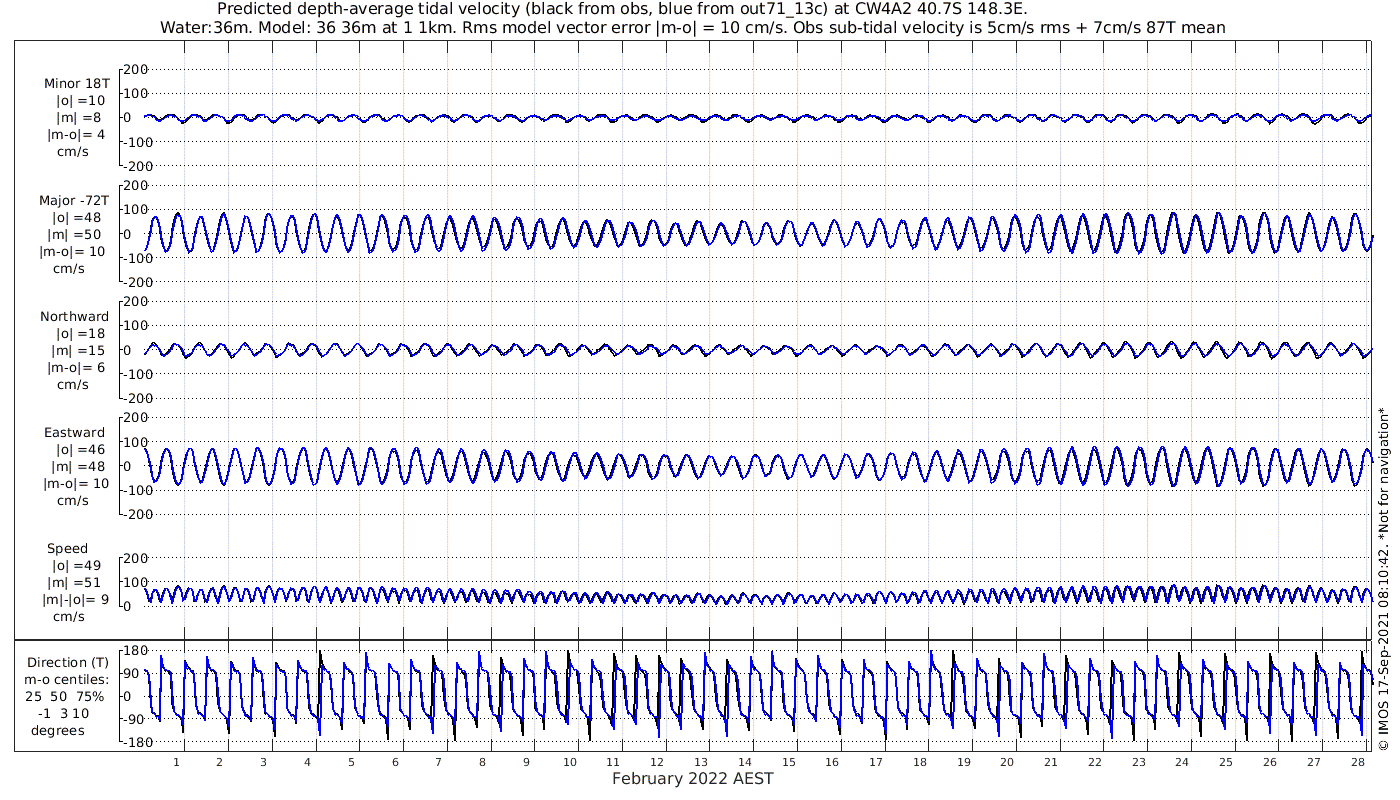
Task: Click the '|o| =46' Eastward value
Action: click(x=78, y=449)
